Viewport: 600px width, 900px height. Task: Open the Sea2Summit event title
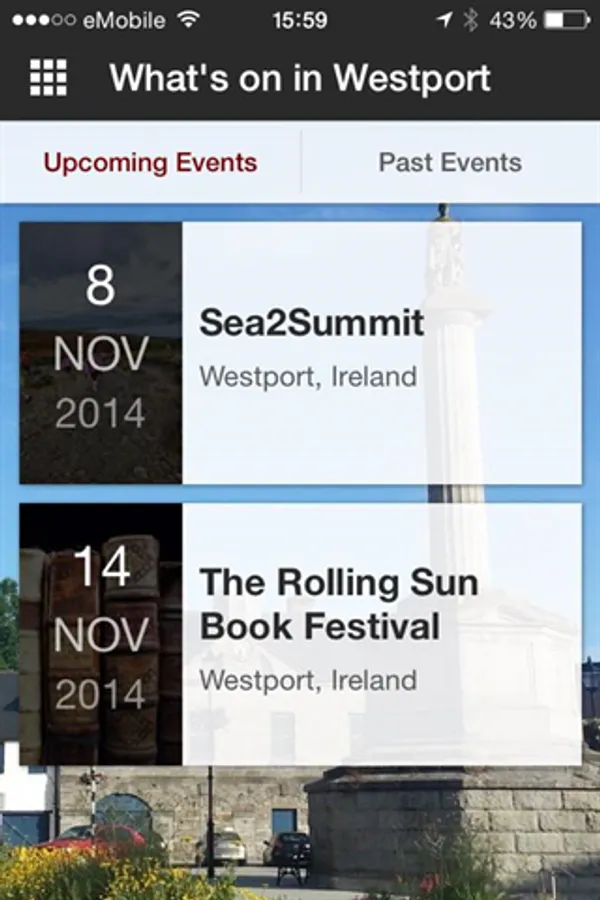[x=312, y=323]
